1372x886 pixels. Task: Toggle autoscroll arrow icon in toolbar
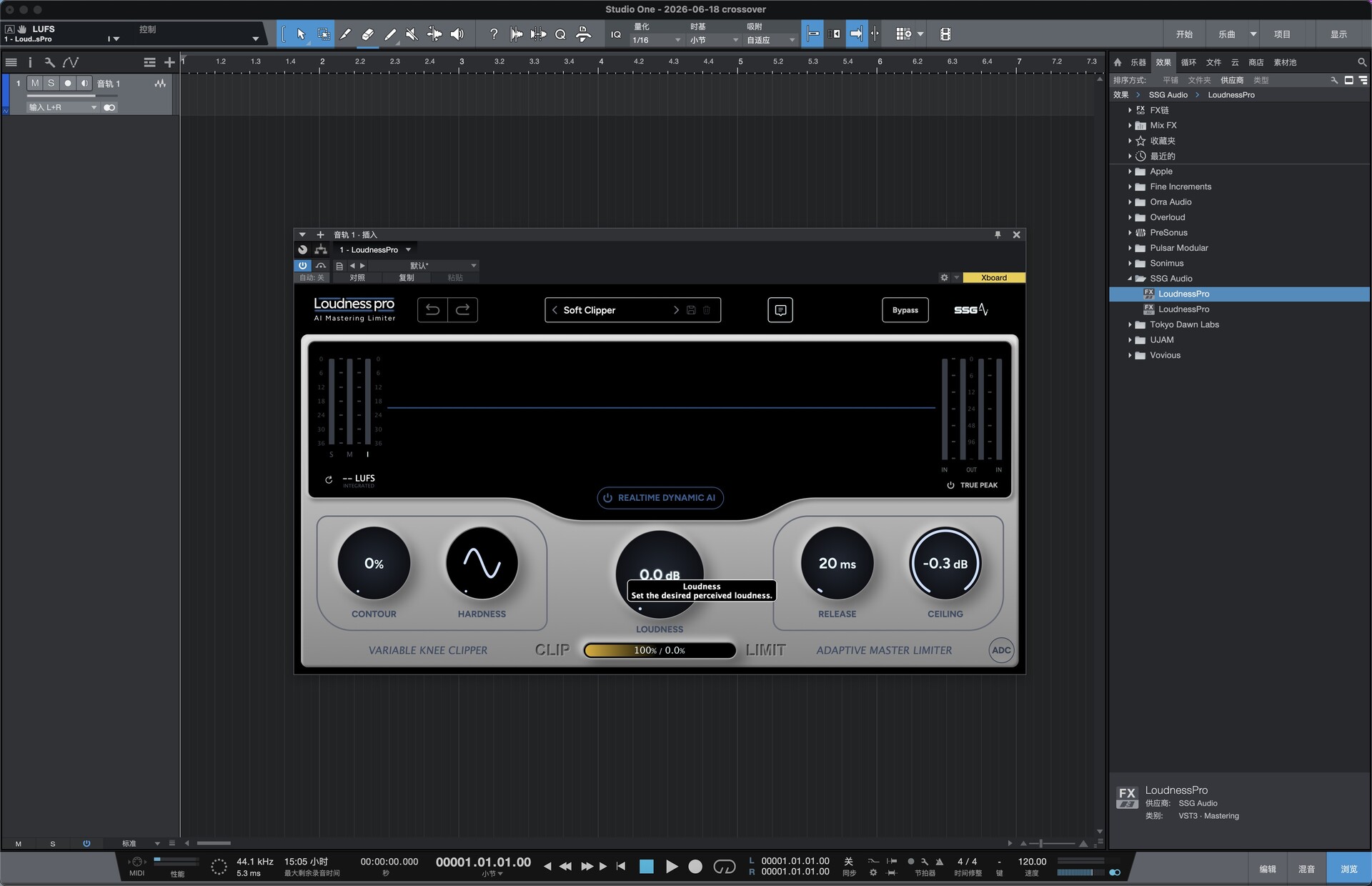(x=856, y=34)
